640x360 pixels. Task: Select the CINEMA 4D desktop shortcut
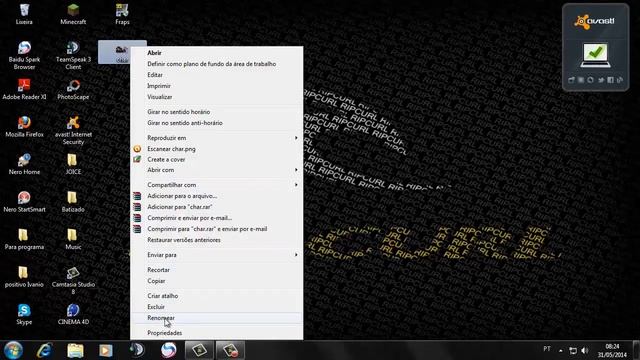[x=73, y=314]
